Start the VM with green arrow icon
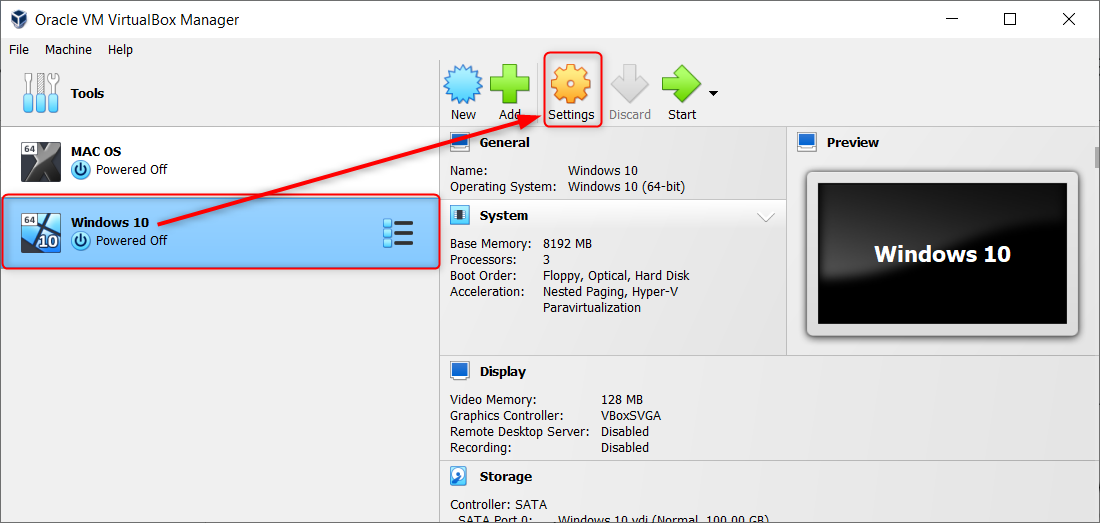 tap(681, 86)
